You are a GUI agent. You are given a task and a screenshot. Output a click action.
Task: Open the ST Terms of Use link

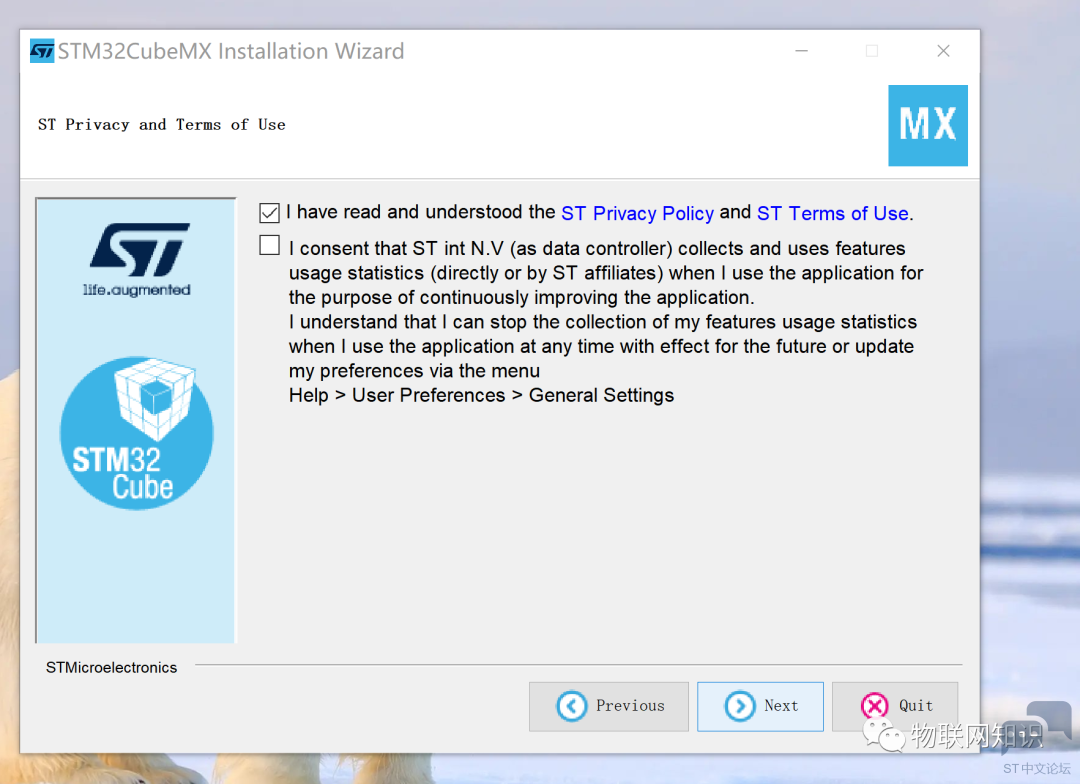pyautogui.click(x=833, y=213)
